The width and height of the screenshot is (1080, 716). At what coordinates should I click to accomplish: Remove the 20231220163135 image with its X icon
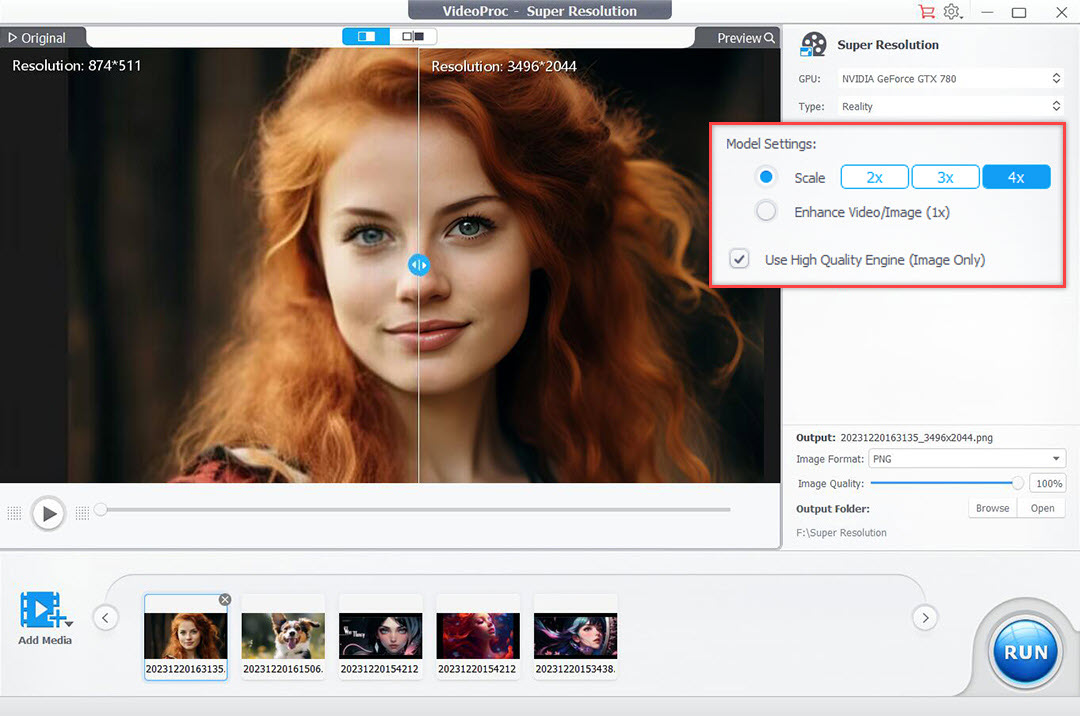[225, 599]
